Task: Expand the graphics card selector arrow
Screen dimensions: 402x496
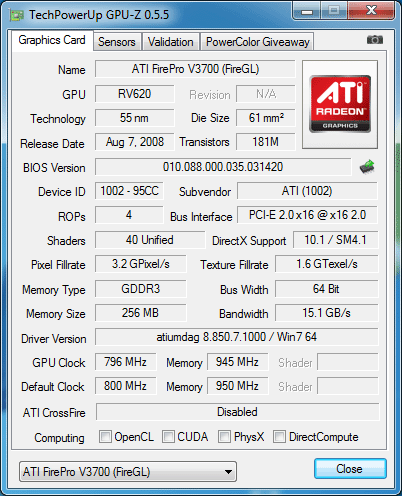Action: pos(228,472)
